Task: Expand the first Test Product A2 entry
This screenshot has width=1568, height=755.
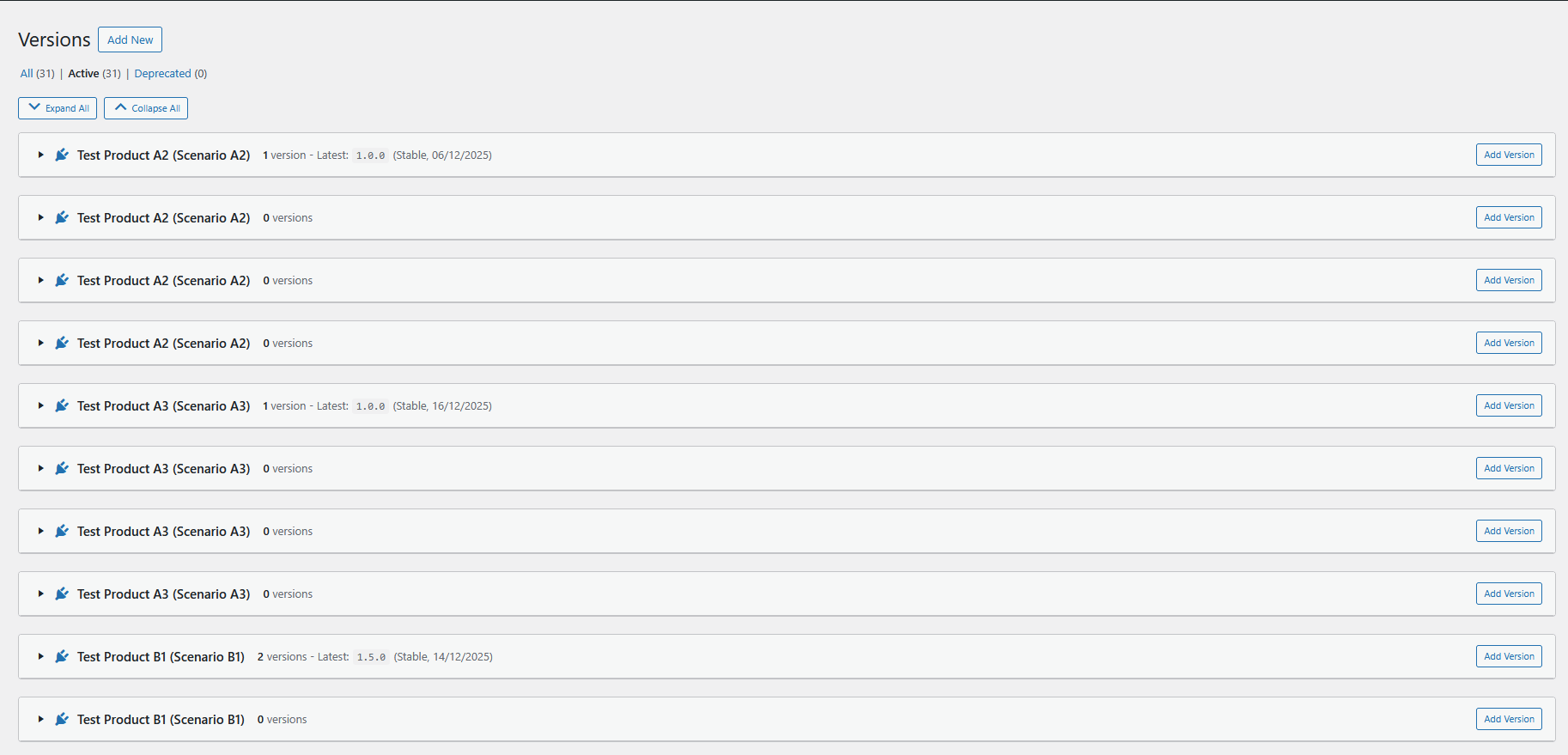Action: tap(40, 155)
